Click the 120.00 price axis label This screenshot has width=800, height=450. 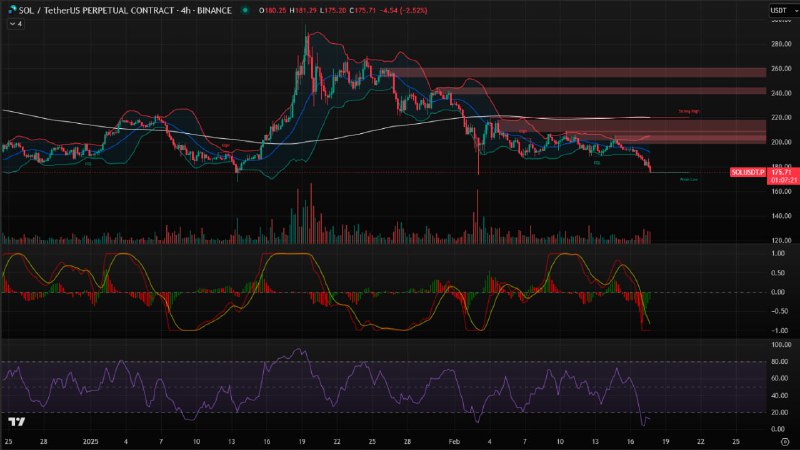[x=781, y=240]
